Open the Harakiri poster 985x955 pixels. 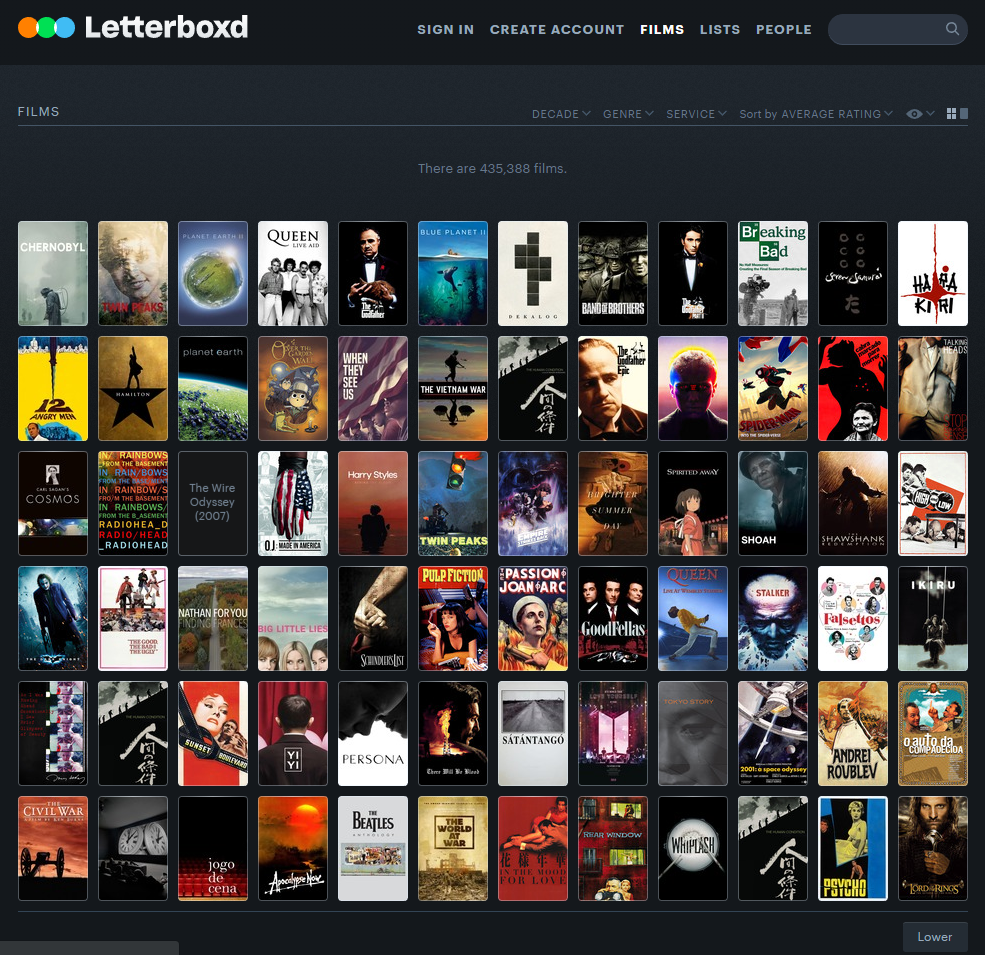(933, 273)
